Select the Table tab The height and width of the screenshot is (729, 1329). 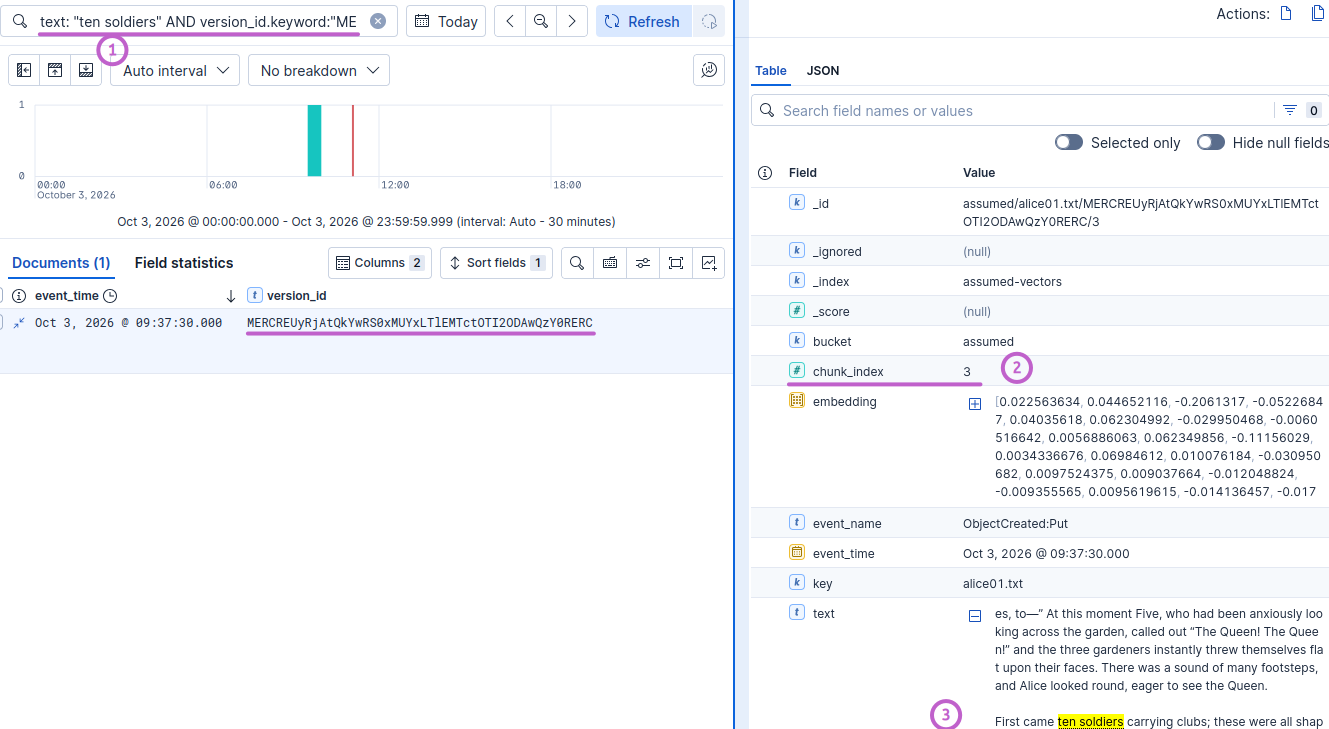pos(771,71)
